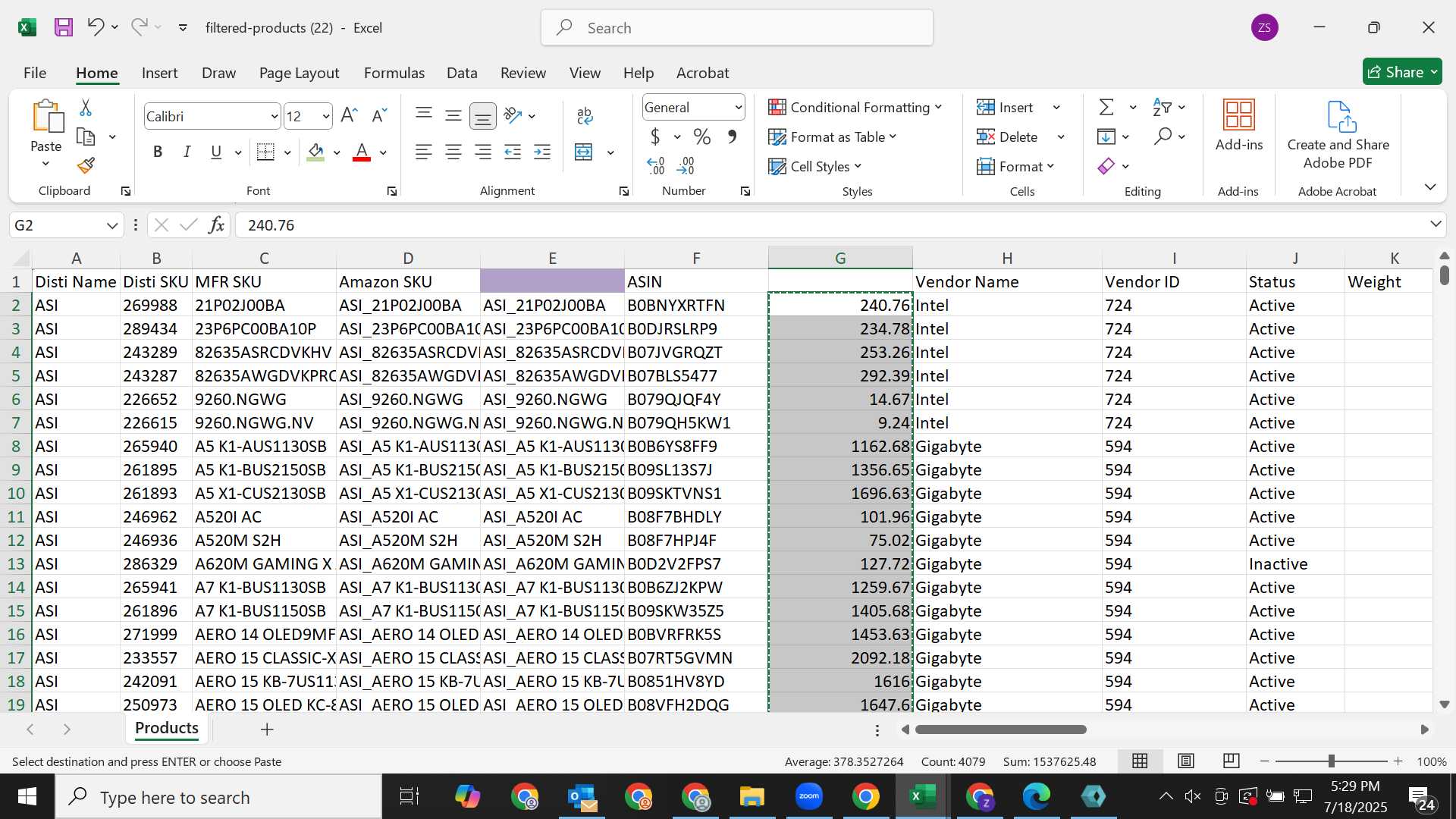1456x819 pixels.
Task: Apply Accounting dollar number format
Action: tap(655, 137)
